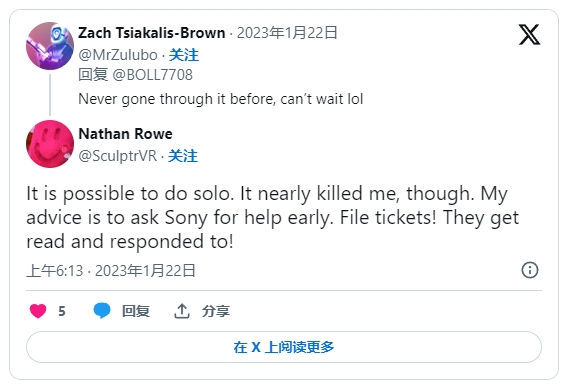Open Zach Tsiakalis-Brown's avatar
The image size is (570, 390).
click(50, 45)
